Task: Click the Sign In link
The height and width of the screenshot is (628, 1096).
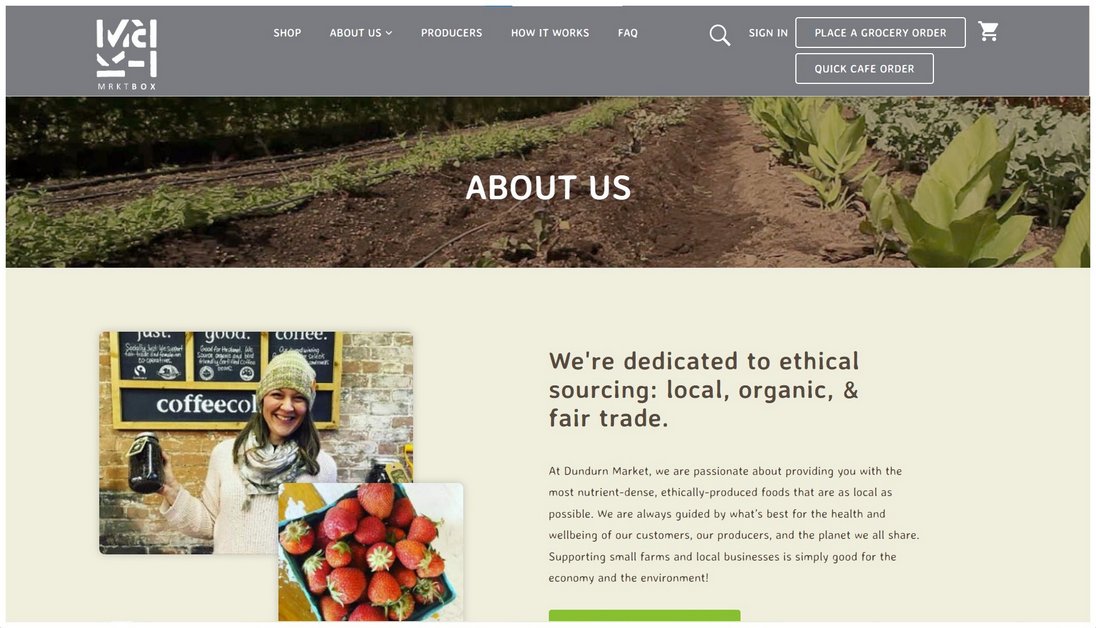Action: (x=768, y=33)
